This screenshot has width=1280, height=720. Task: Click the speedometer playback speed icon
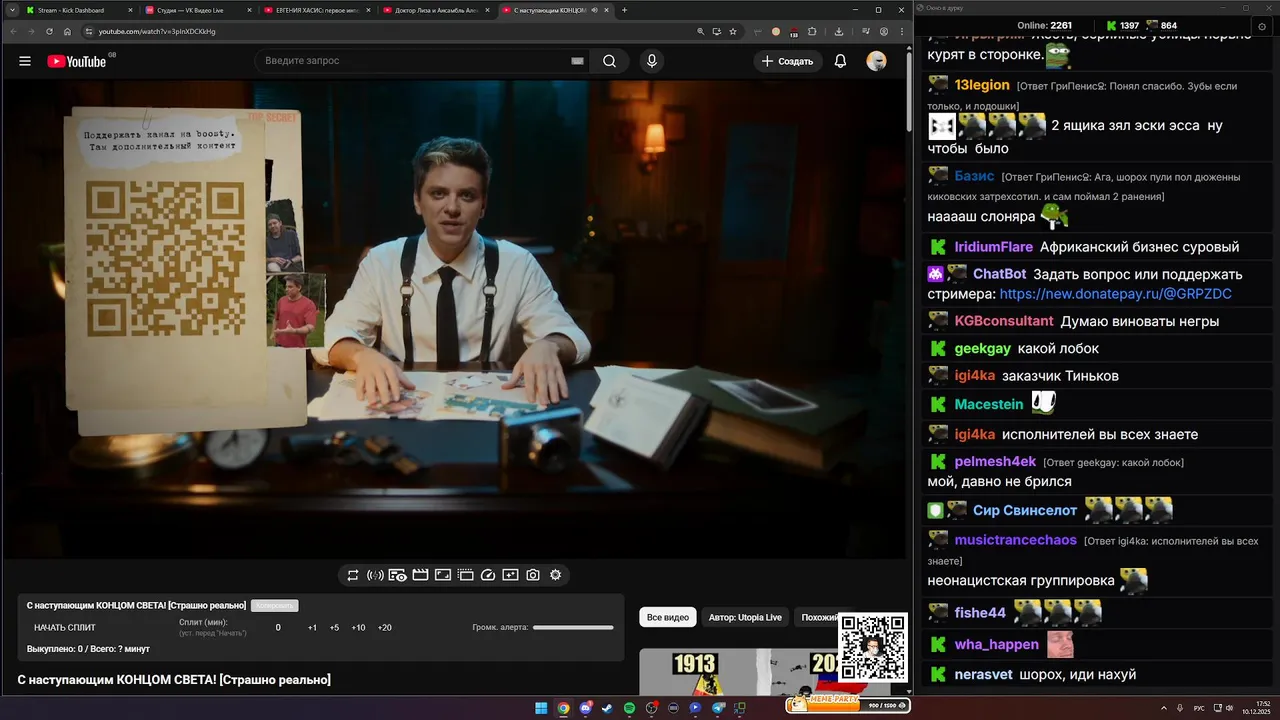click(x=488, y=575)
